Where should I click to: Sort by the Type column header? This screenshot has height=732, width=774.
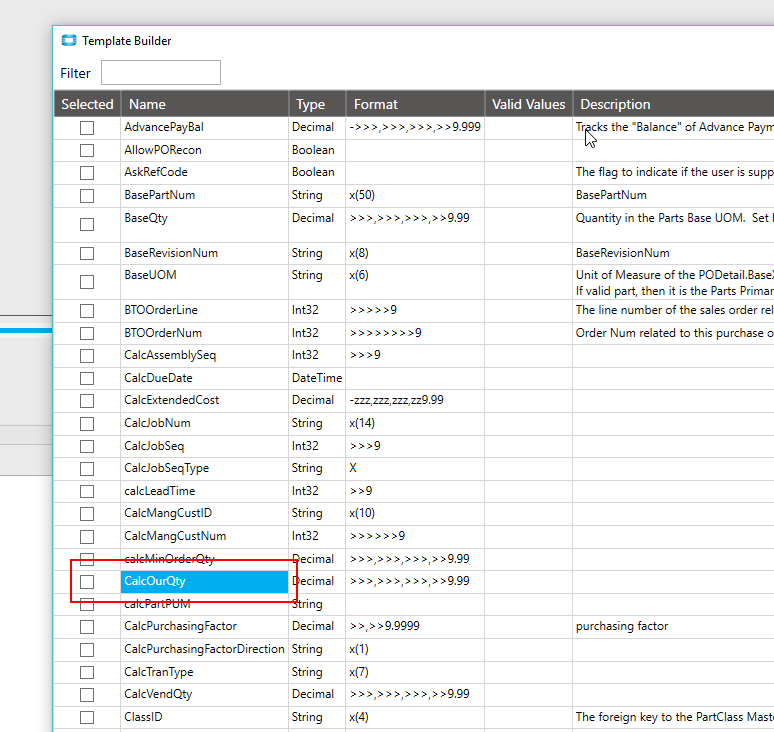click(317, 104)
